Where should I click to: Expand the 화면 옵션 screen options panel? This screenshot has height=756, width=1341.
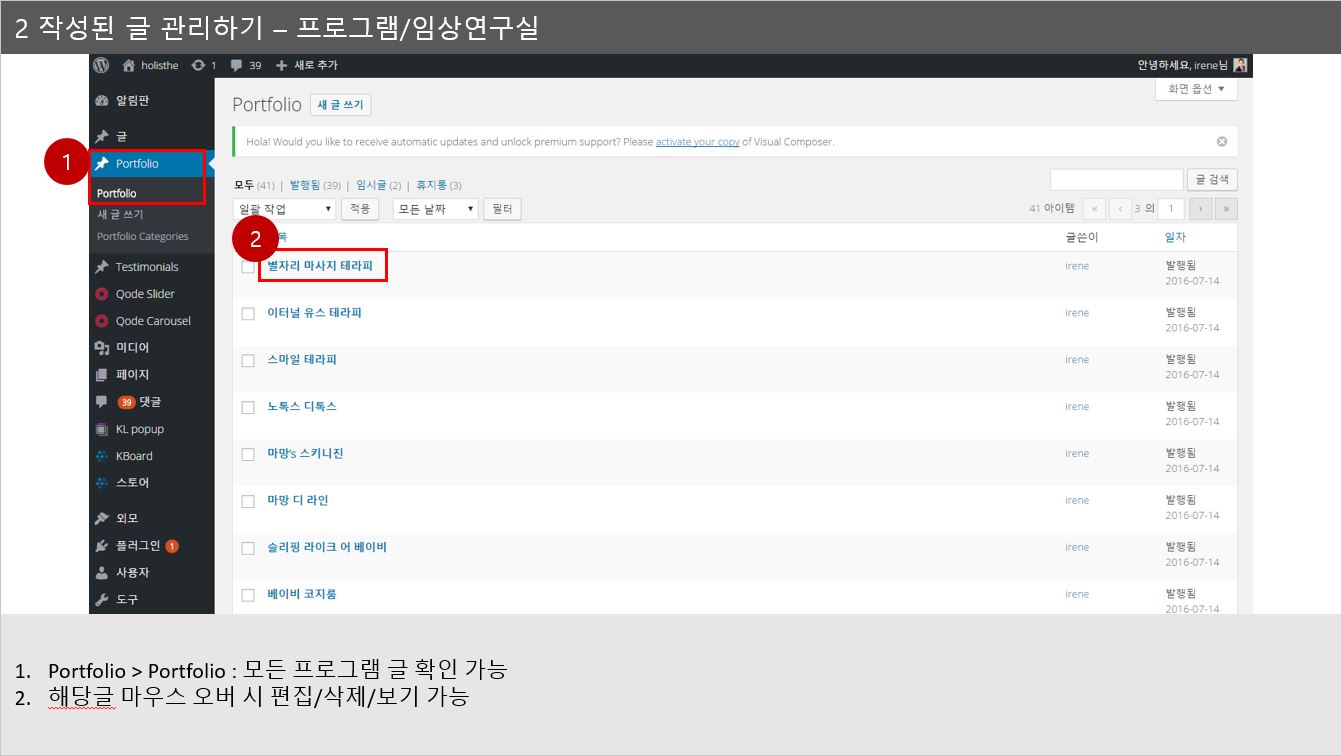(x=1196, y=89)
